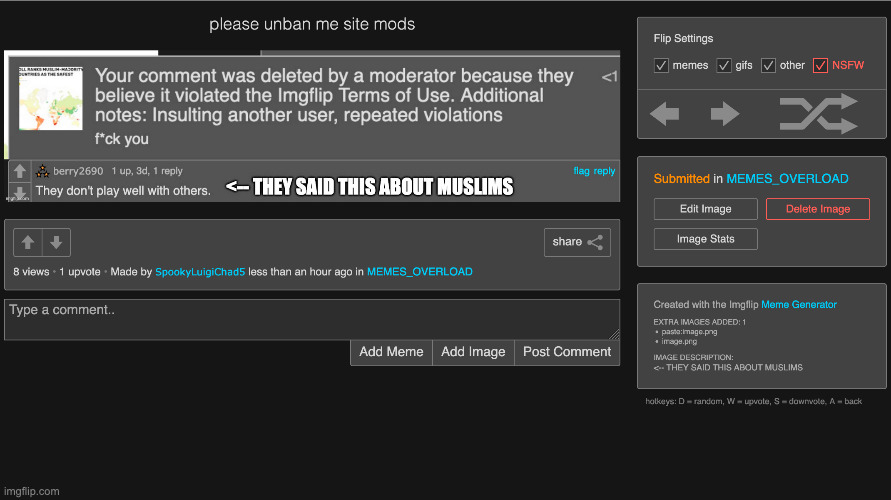
Task: Grab the comment box resize handle
Action: [x=614, y=335]
